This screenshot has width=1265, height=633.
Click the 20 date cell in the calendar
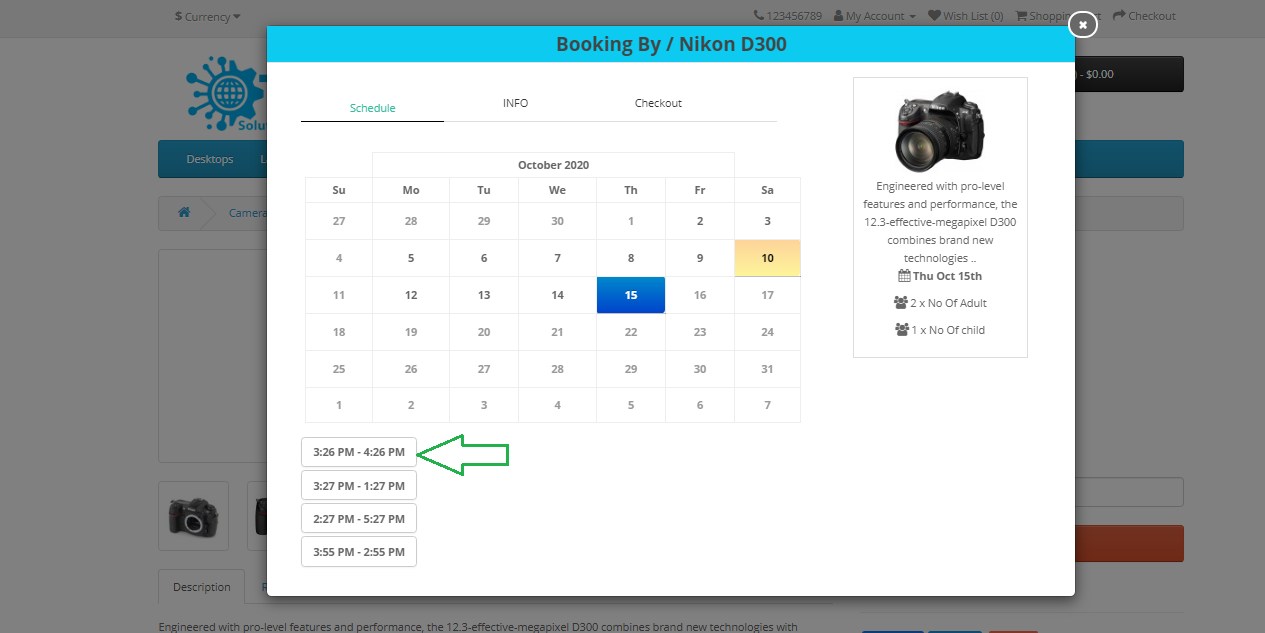tap(484, 332)
